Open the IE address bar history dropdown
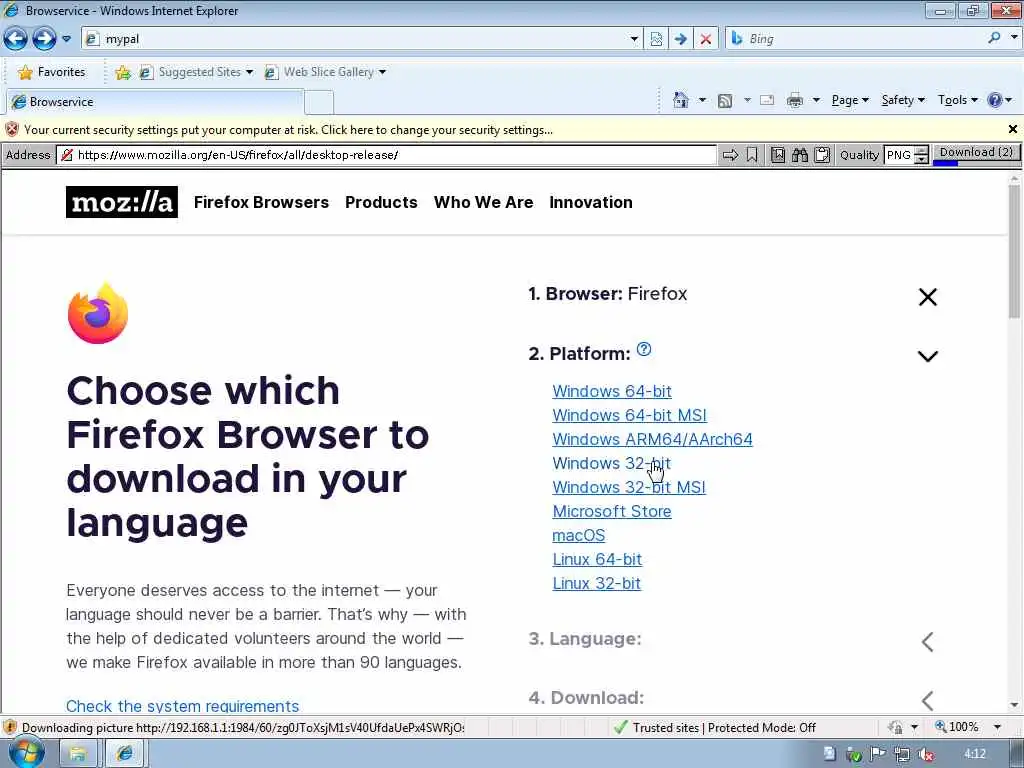 634,39
